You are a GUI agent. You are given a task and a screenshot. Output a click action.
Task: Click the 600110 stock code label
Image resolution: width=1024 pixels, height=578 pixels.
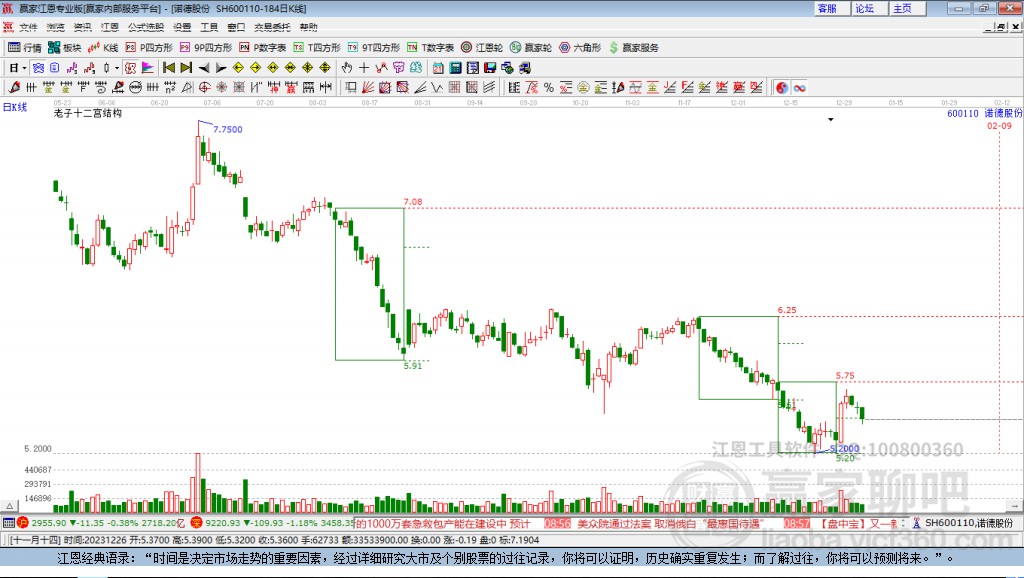[x=963, y=114]
